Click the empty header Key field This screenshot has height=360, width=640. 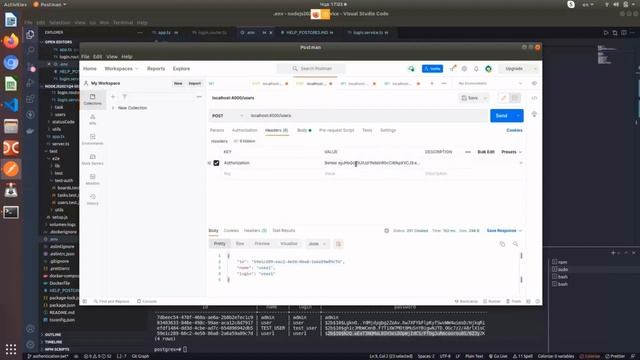[x=271, y=174]
